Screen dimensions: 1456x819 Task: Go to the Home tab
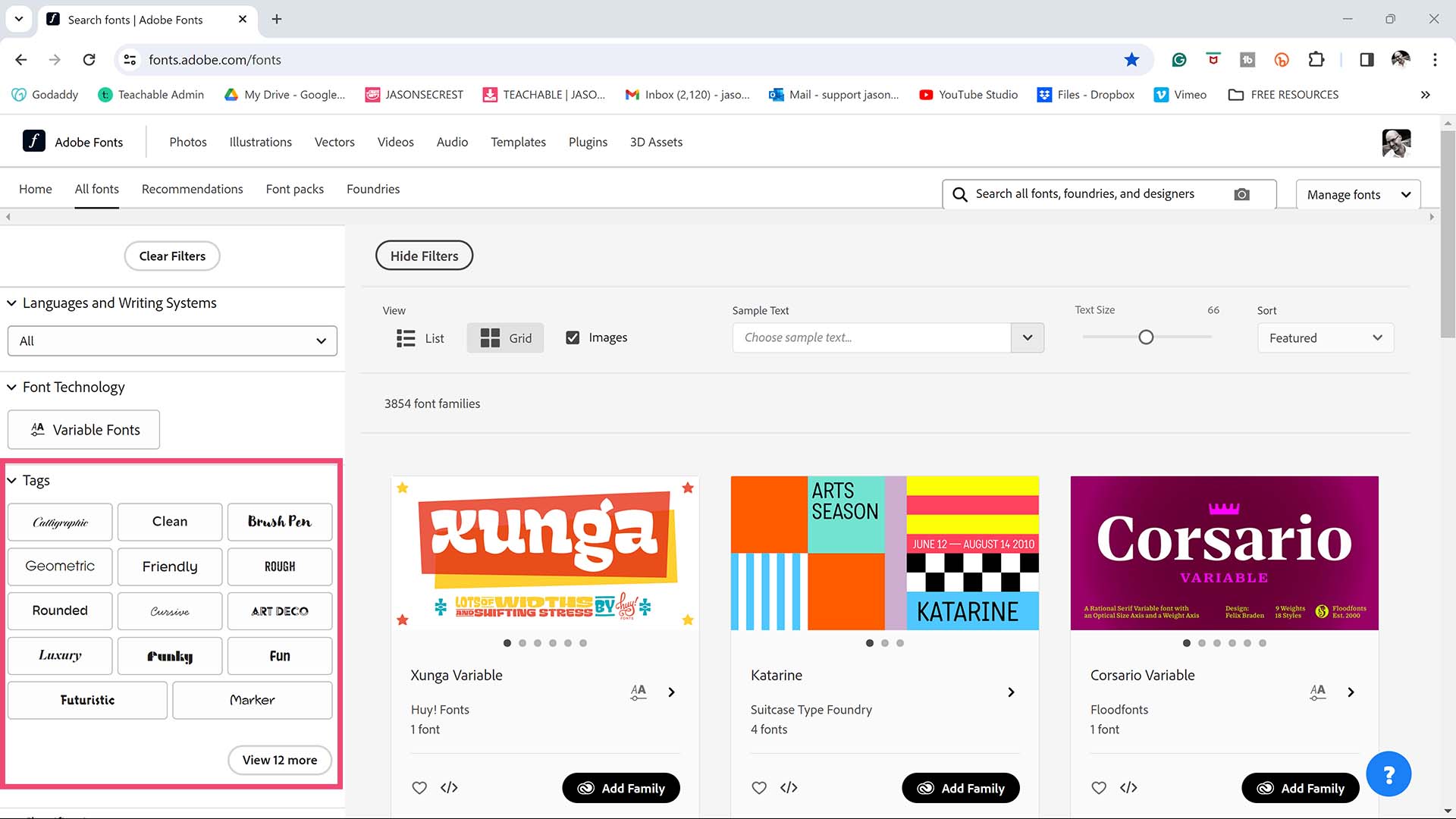pyautogui.click(x=36, y=189)
